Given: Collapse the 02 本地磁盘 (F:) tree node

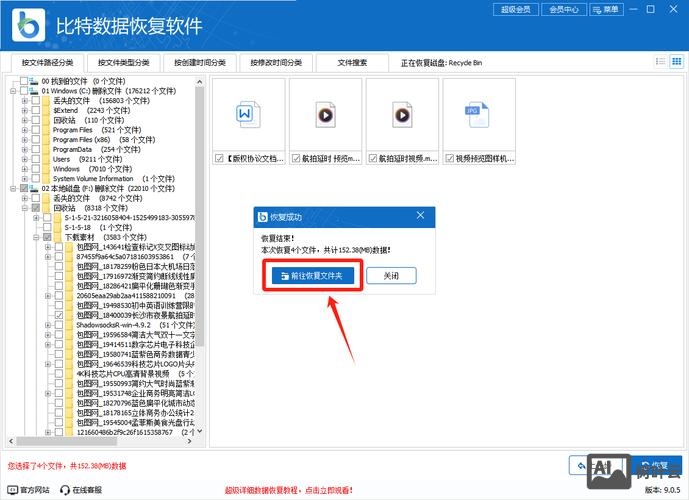Looking at the screenshot, I should (x=13, y=188).
